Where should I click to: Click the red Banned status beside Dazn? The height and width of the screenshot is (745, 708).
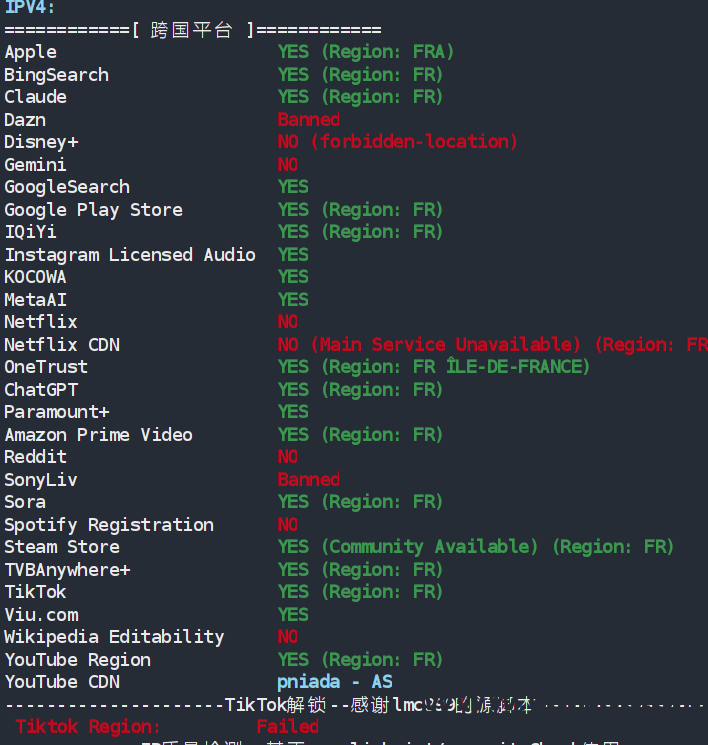(308, 120)
